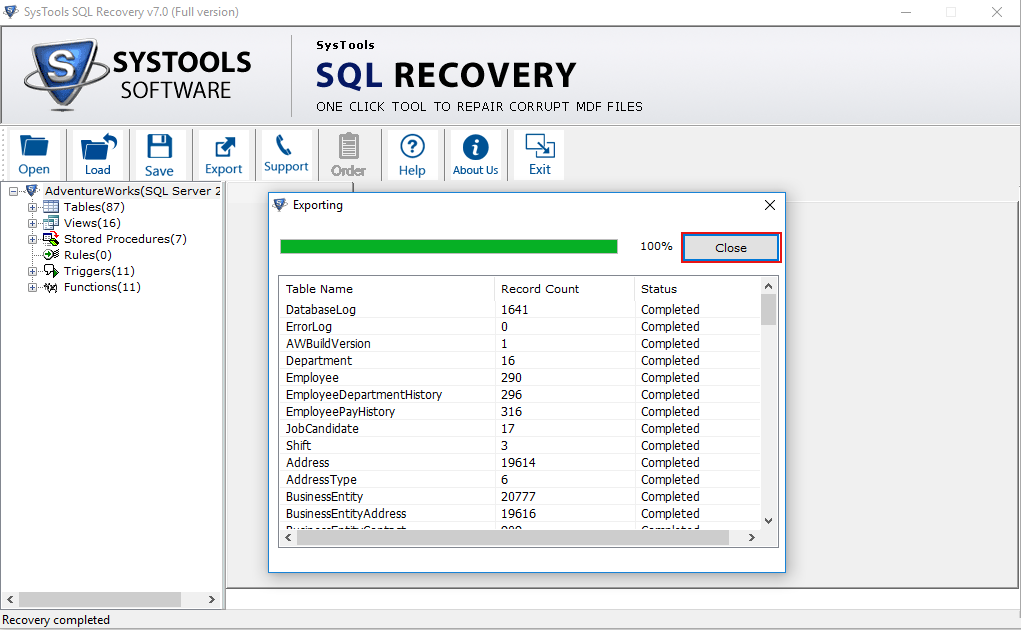Select the AWBuildVersion table row
Screen dimensions: 1021x630
pos(520,344)
